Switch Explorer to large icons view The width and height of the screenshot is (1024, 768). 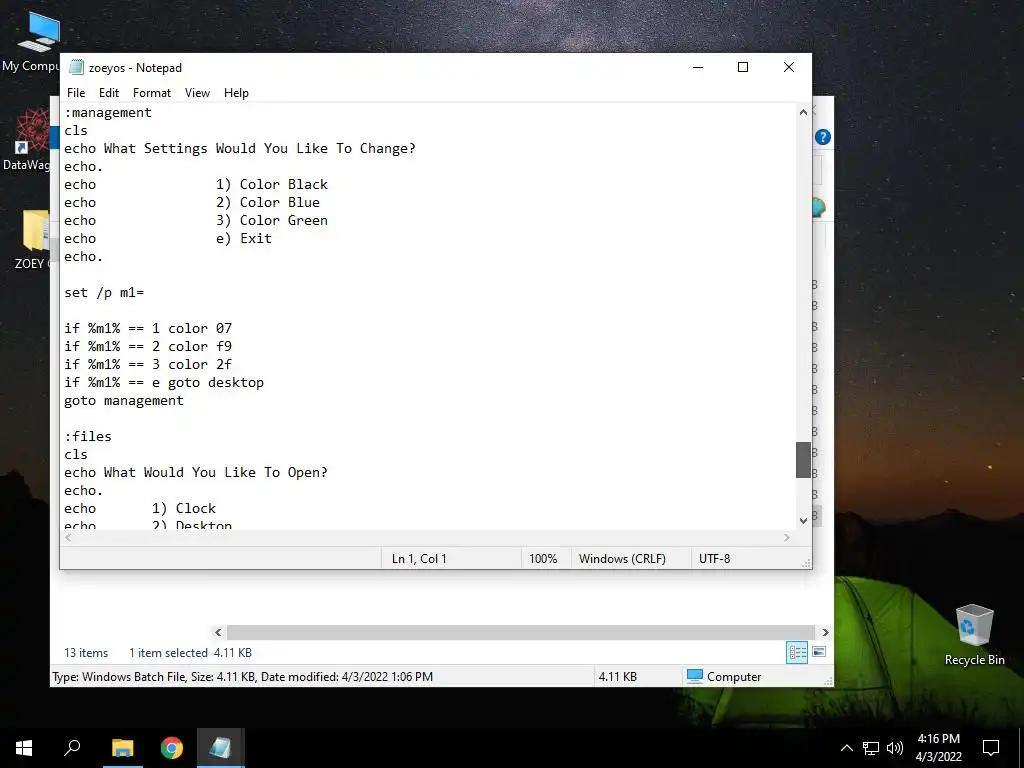[819, 652]
